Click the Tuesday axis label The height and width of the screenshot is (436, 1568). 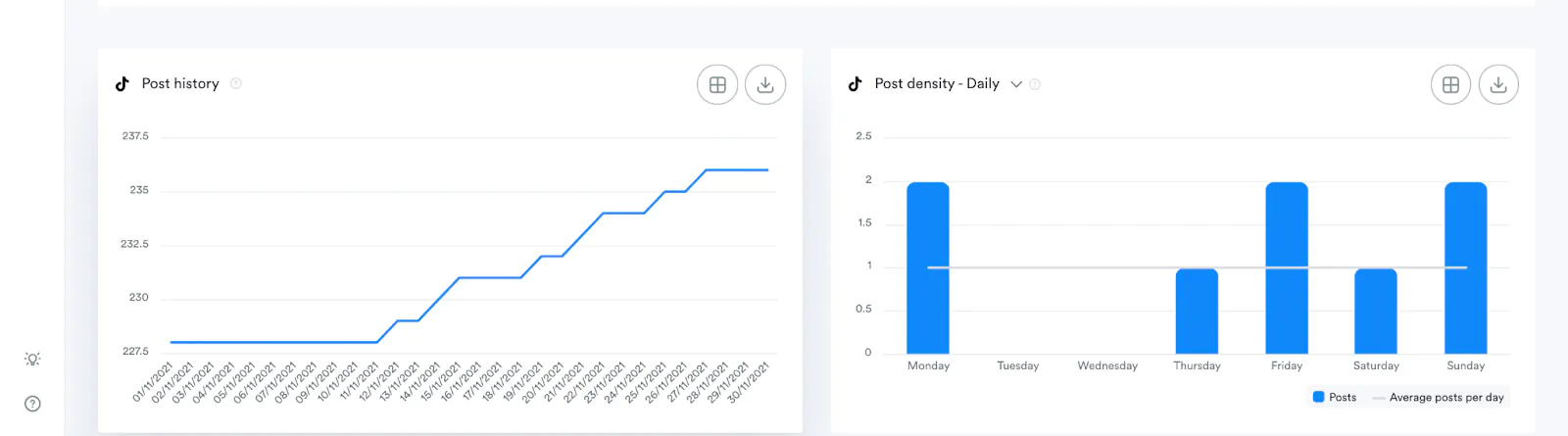point(1018,365)
